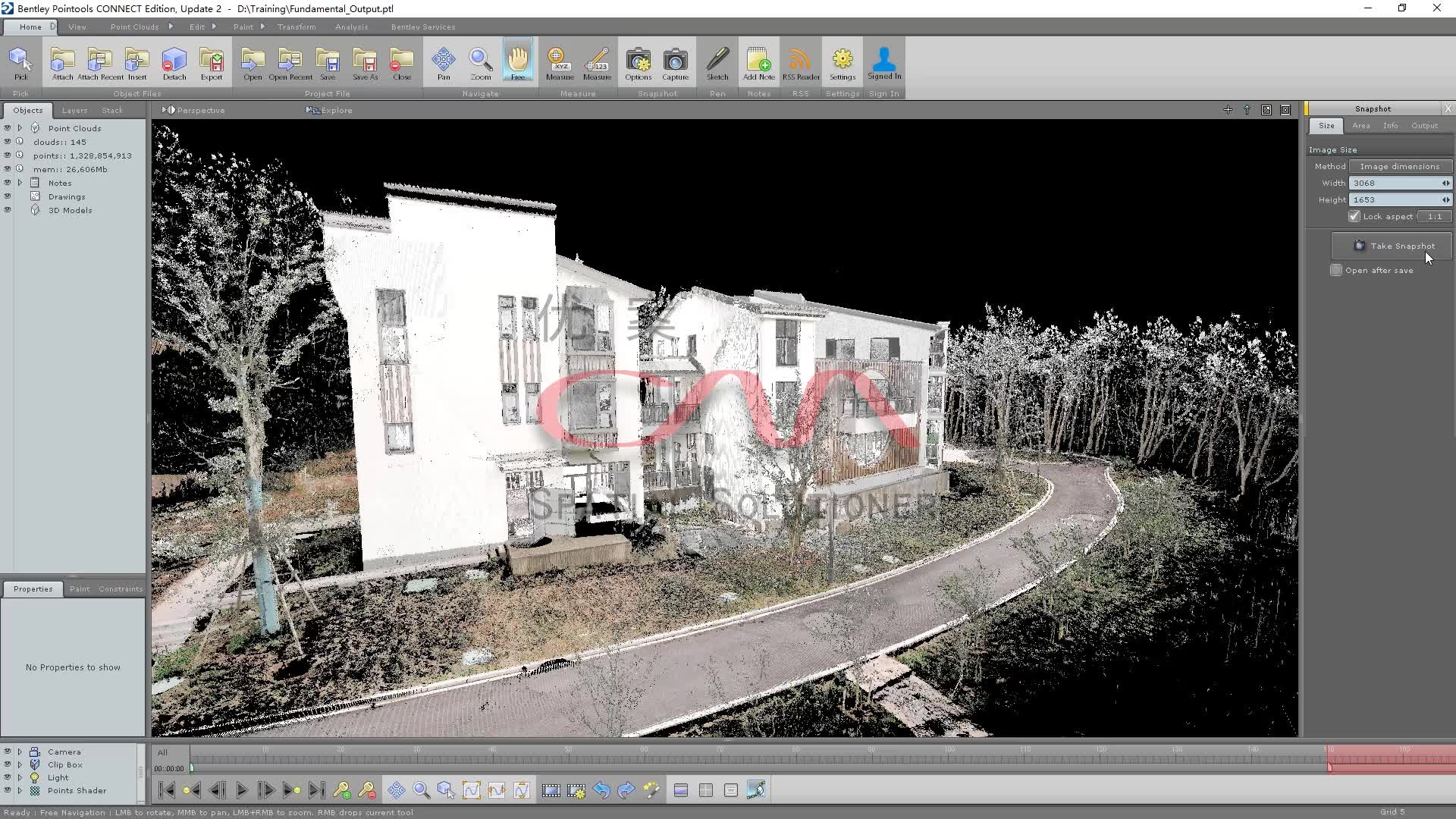
Task: Activate the Pan navigation tool
Action: point(444,64)
